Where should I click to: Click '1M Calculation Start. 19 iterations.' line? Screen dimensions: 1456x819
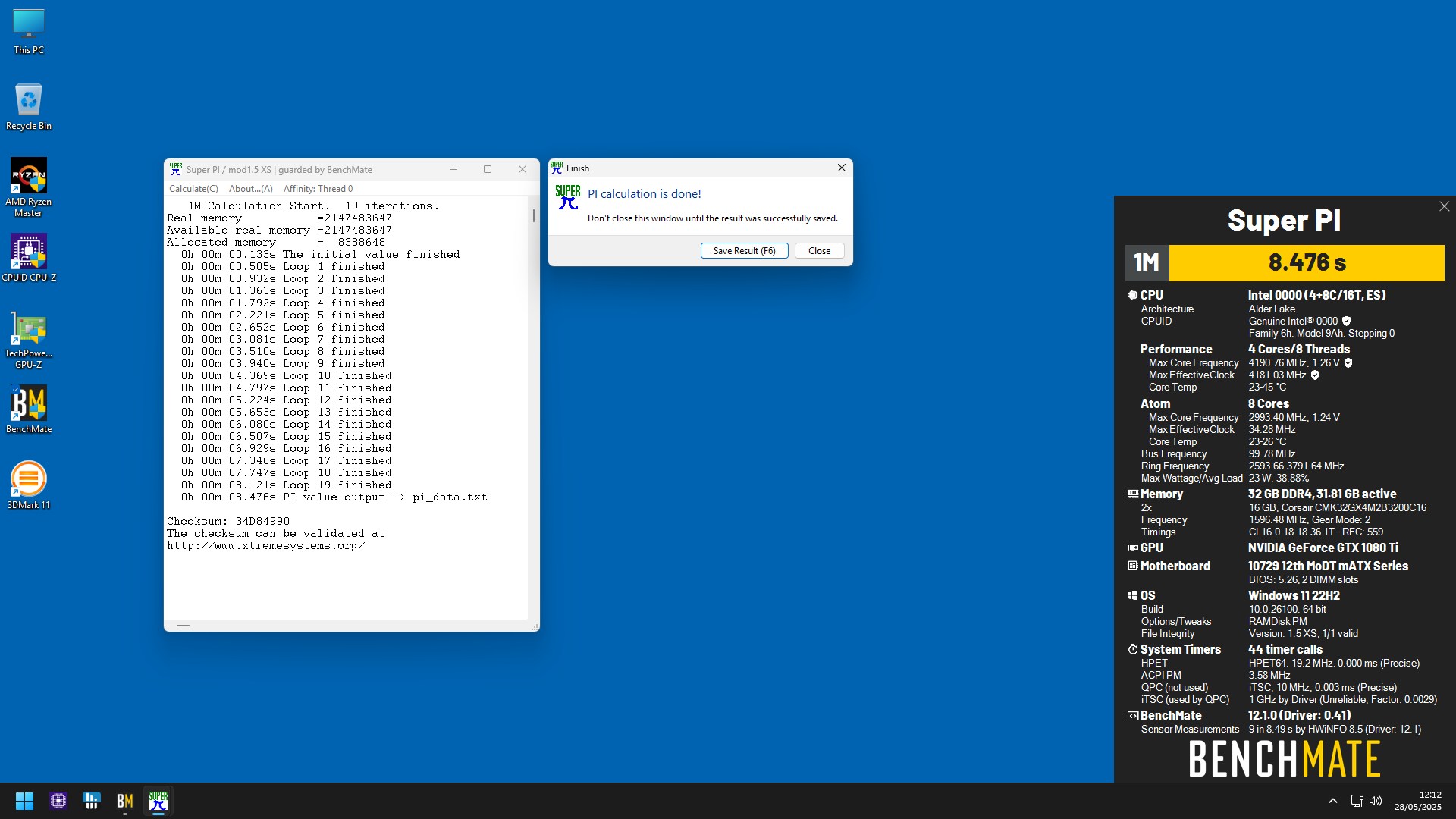pyautogui.click(x=313, y=206)
